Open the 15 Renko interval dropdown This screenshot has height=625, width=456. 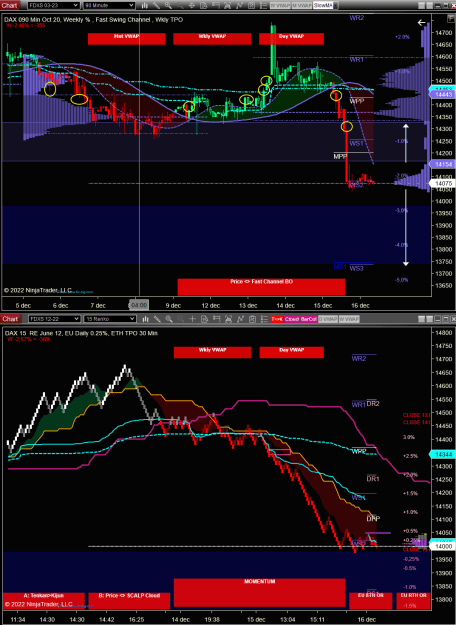110,319
